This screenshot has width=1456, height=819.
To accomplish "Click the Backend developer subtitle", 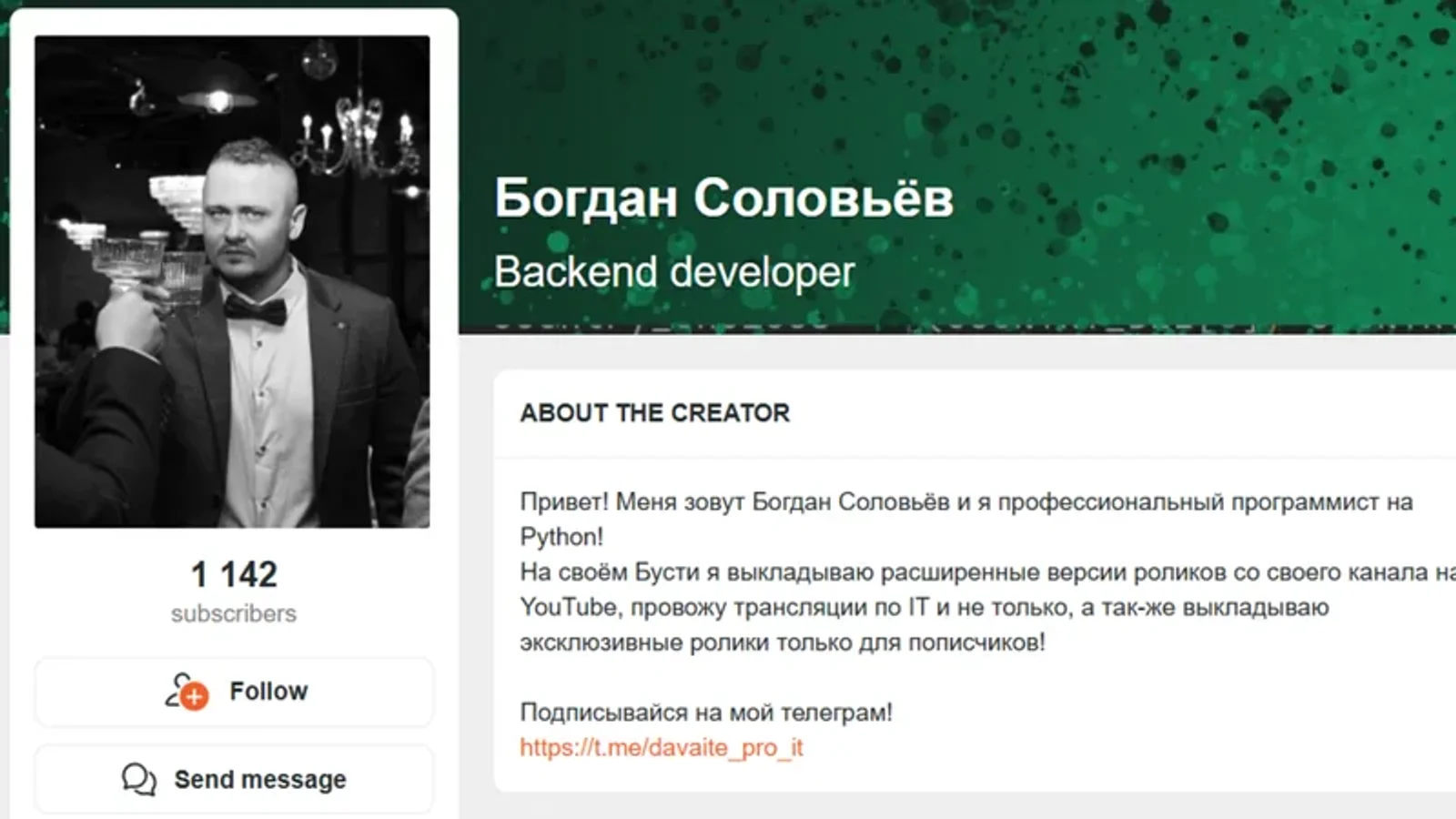I will tap(674, 272).
